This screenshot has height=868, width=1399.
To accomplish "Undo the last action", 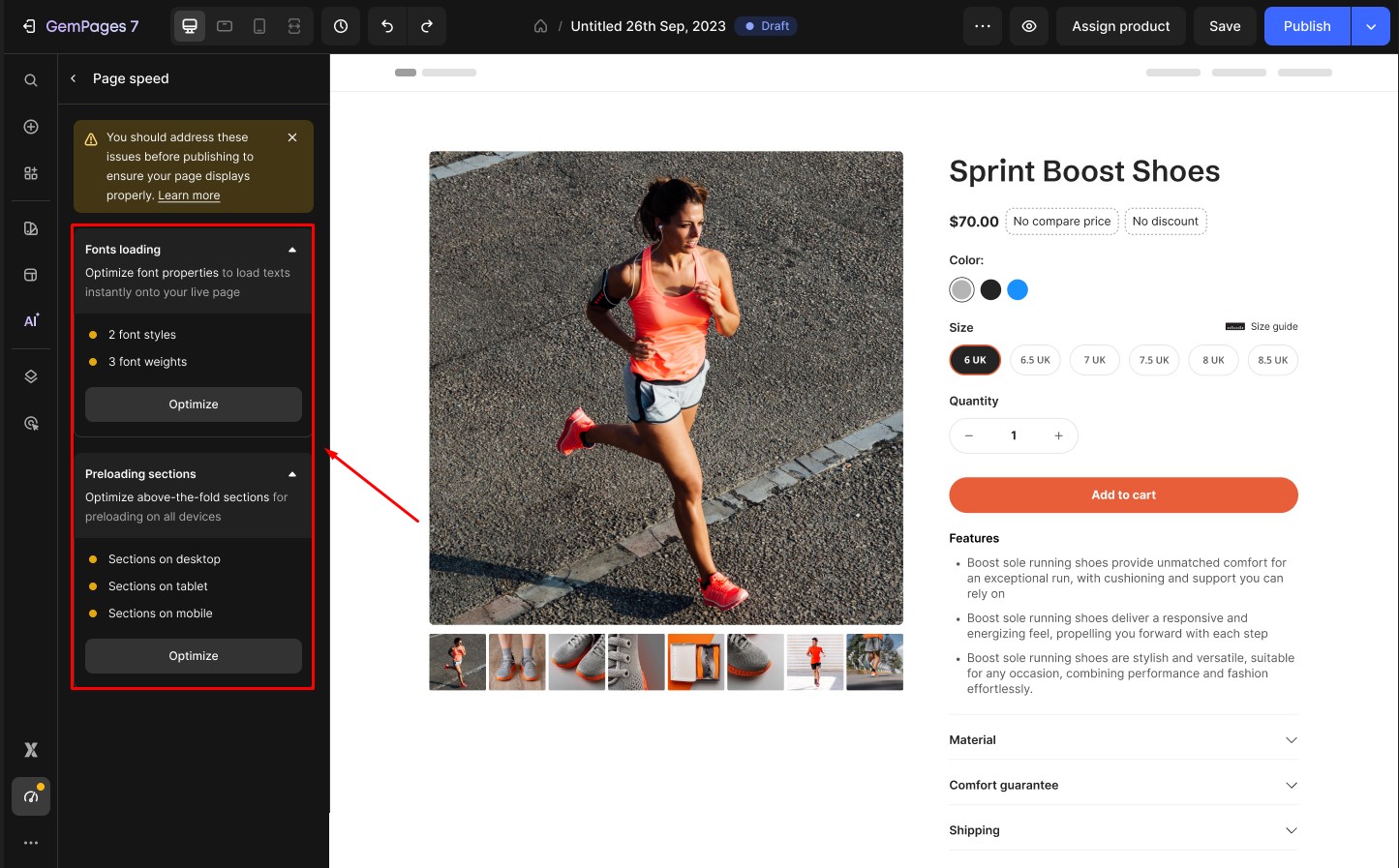I will tap(387, 26).
